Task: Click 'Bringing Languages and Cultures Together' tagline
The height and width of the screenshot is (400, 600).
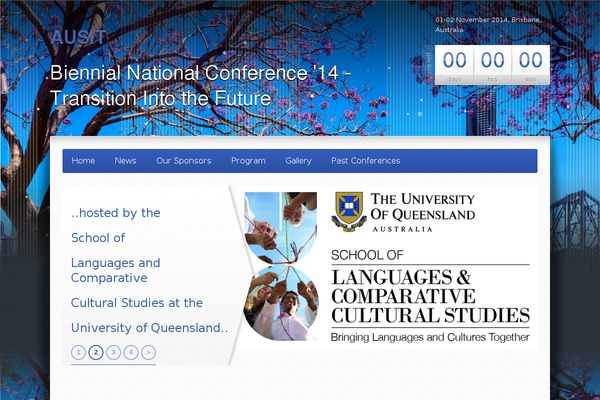Action: (430, 337)
